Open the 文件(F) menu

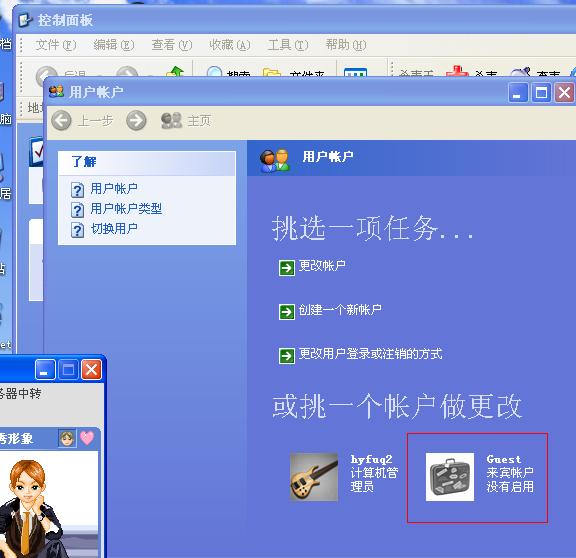coord(55,45)
